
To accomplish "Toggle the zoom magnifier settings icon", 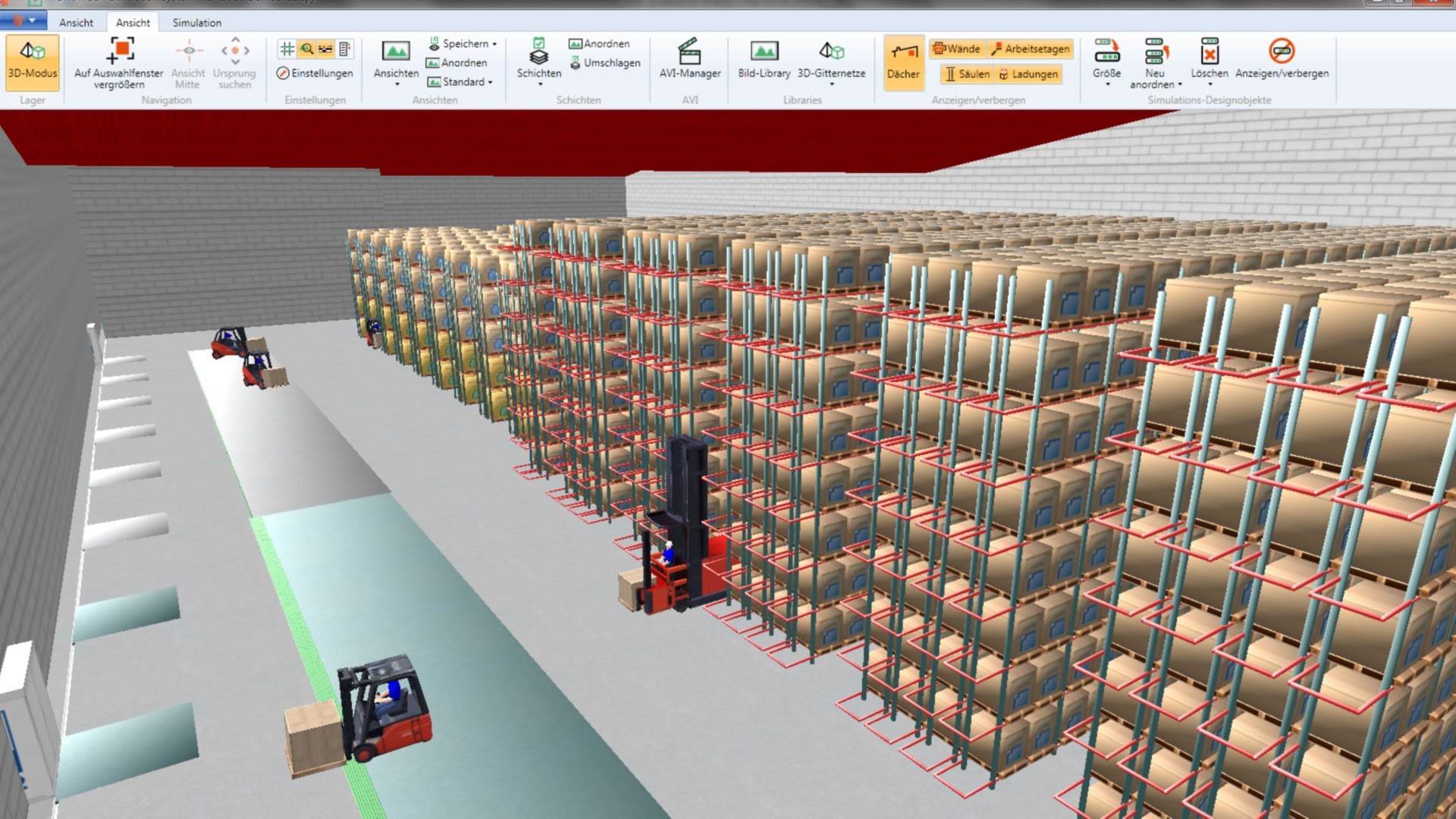I will pos(306,49).
